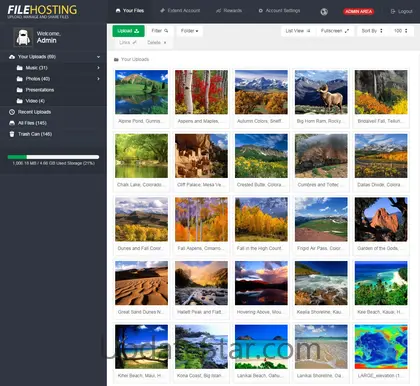Click the Music folder icon
Screen dimensions: 420x386
[20, 68]
